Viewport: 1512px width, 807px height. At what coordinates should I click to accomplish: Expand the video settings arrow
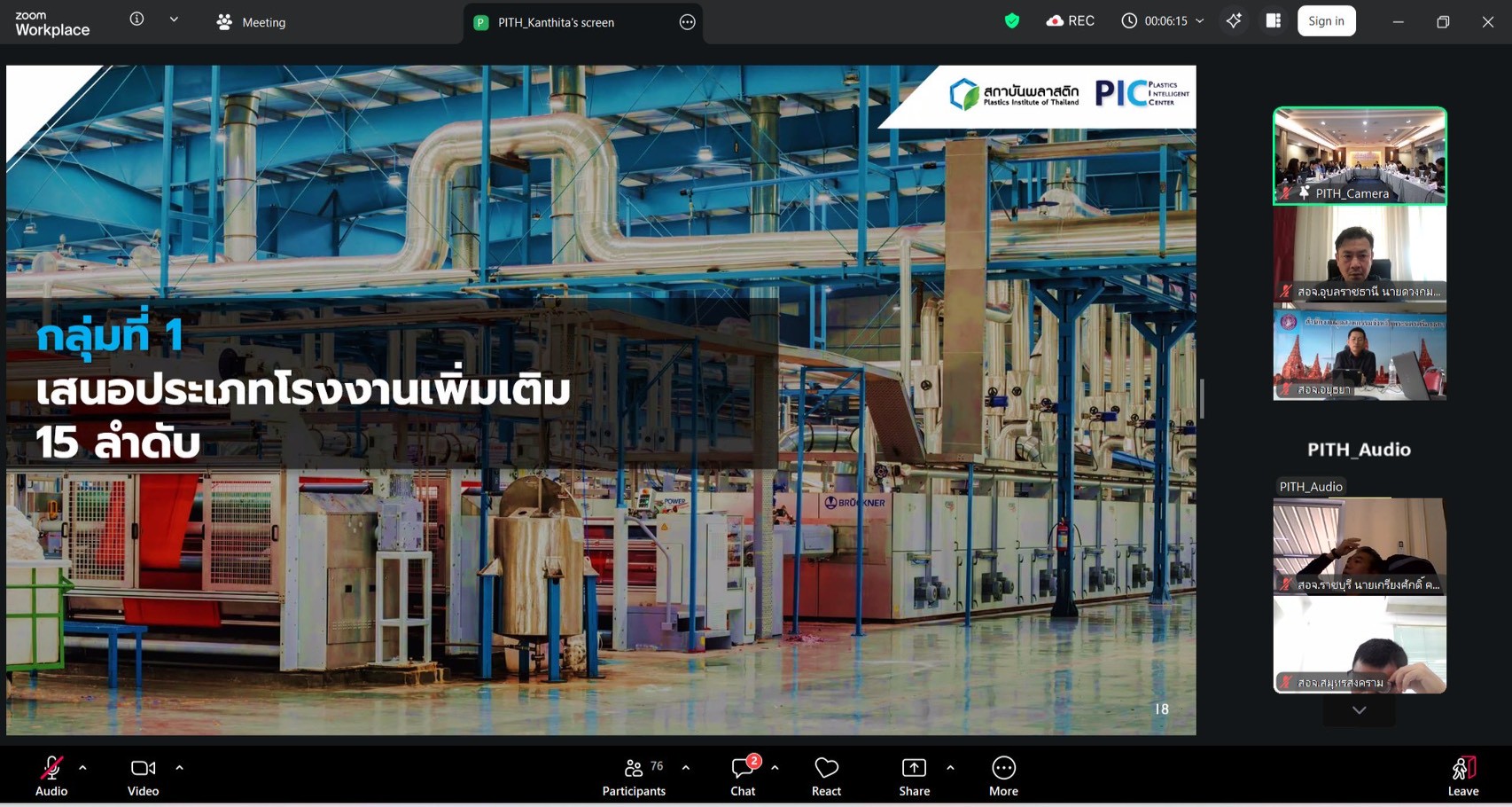(x=179, y=768)
